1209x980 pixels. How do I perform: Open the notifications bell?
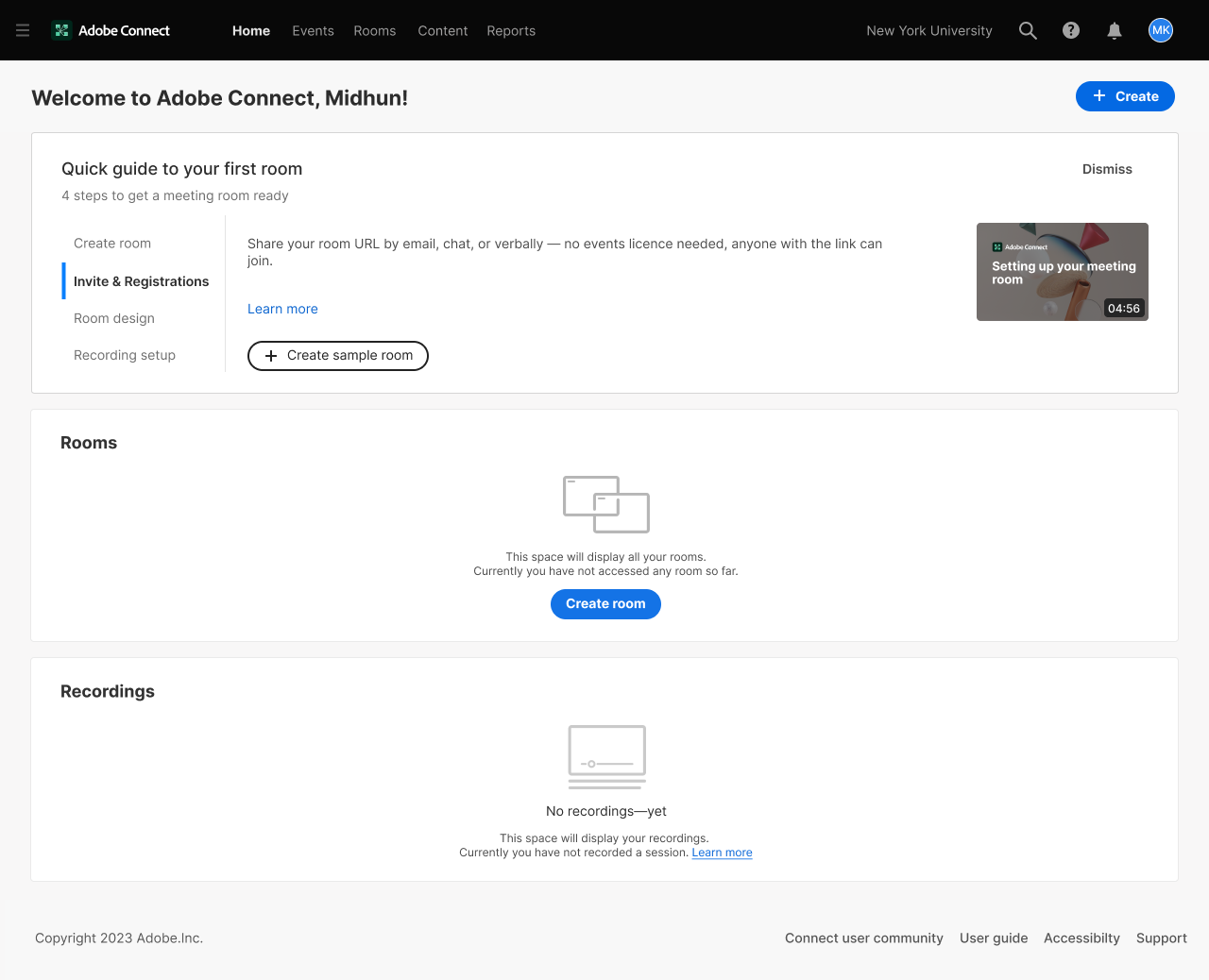[x=1115, y=30]
